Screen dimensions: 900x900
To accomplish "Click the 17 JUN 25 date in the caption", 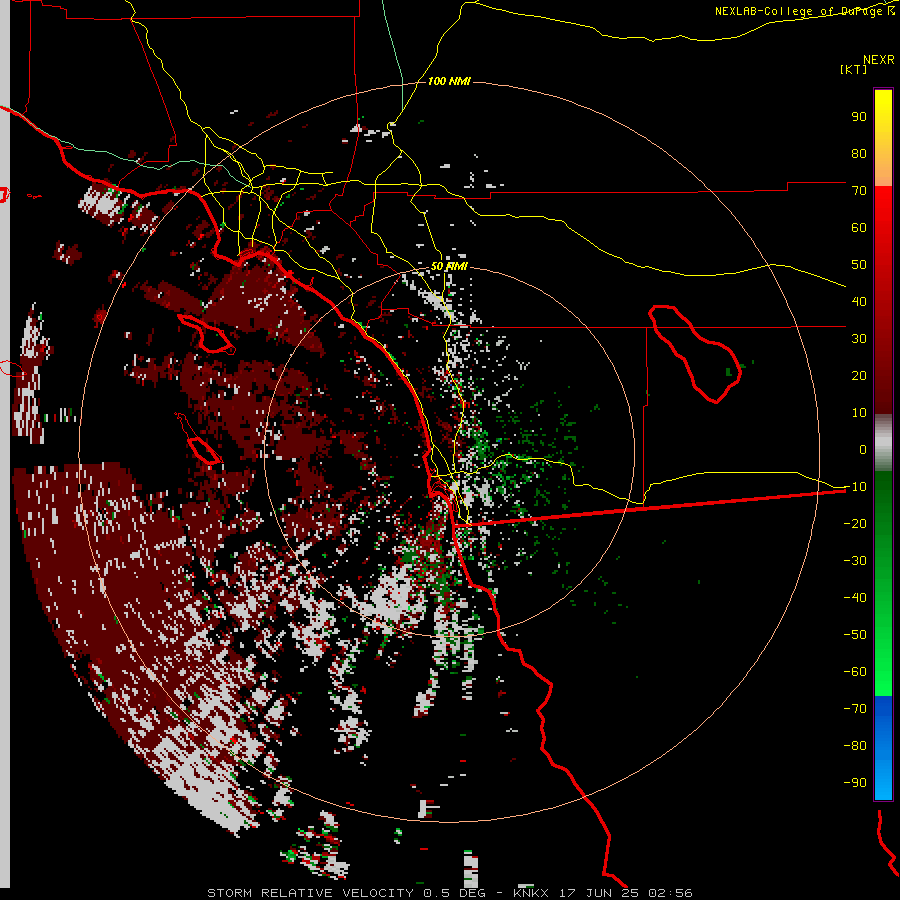I will 598,893.
